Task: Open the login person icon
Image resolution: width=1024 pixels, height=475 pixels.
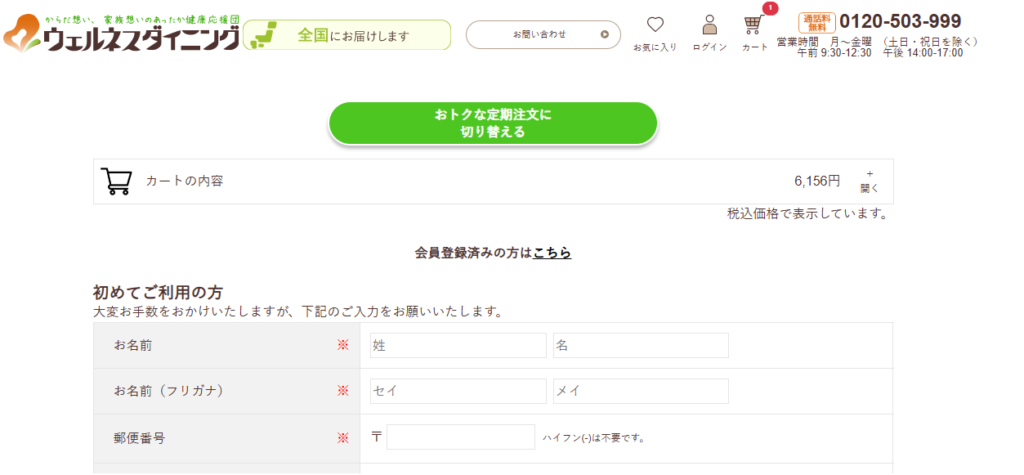Action: coord(709,25)
